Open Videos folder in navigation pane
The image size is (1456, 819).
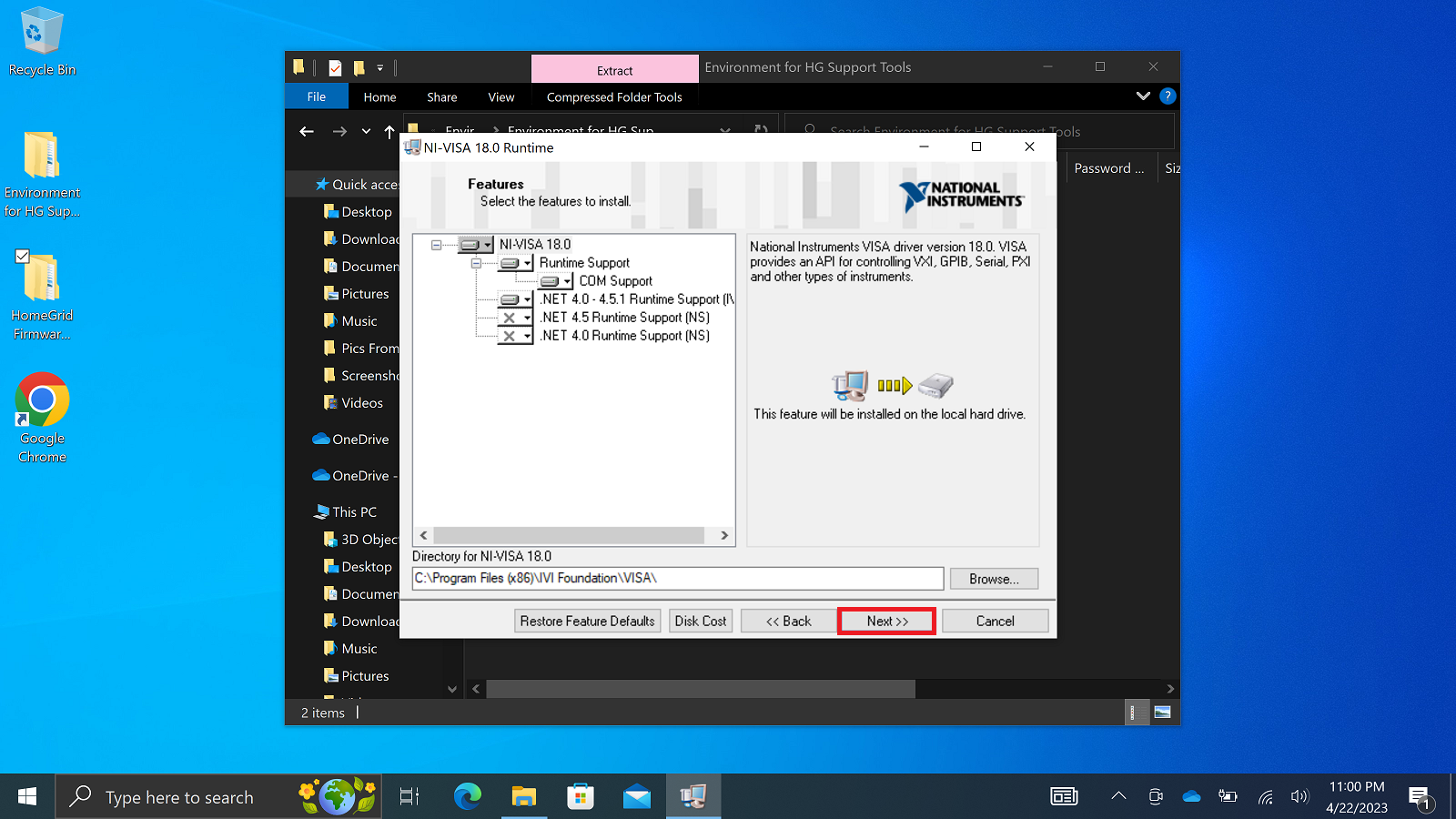354,403
